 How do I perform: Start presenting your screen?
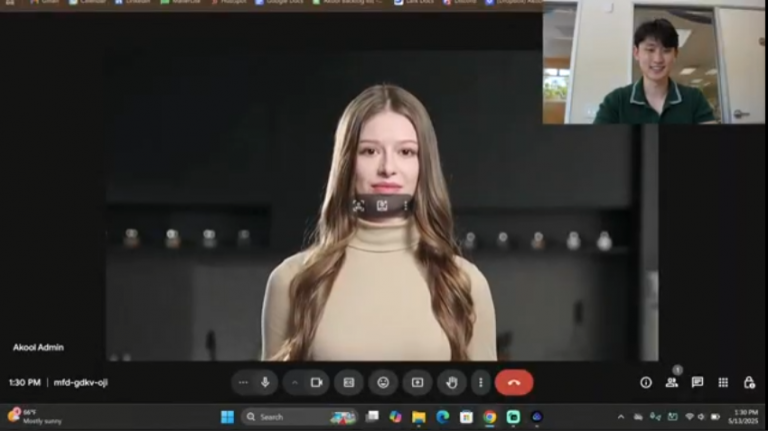click(417, 382)
